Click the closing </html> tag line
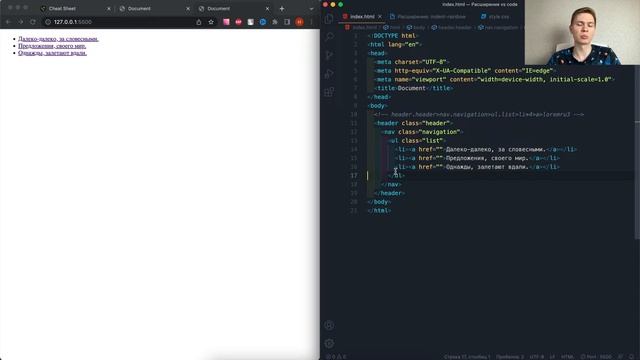Screen dimensions: 640x360 click(379, 211)
